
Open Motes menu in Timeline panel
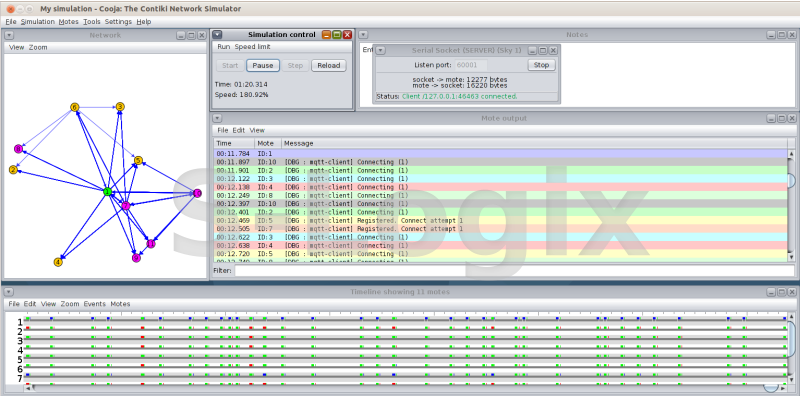click(120, 304)
